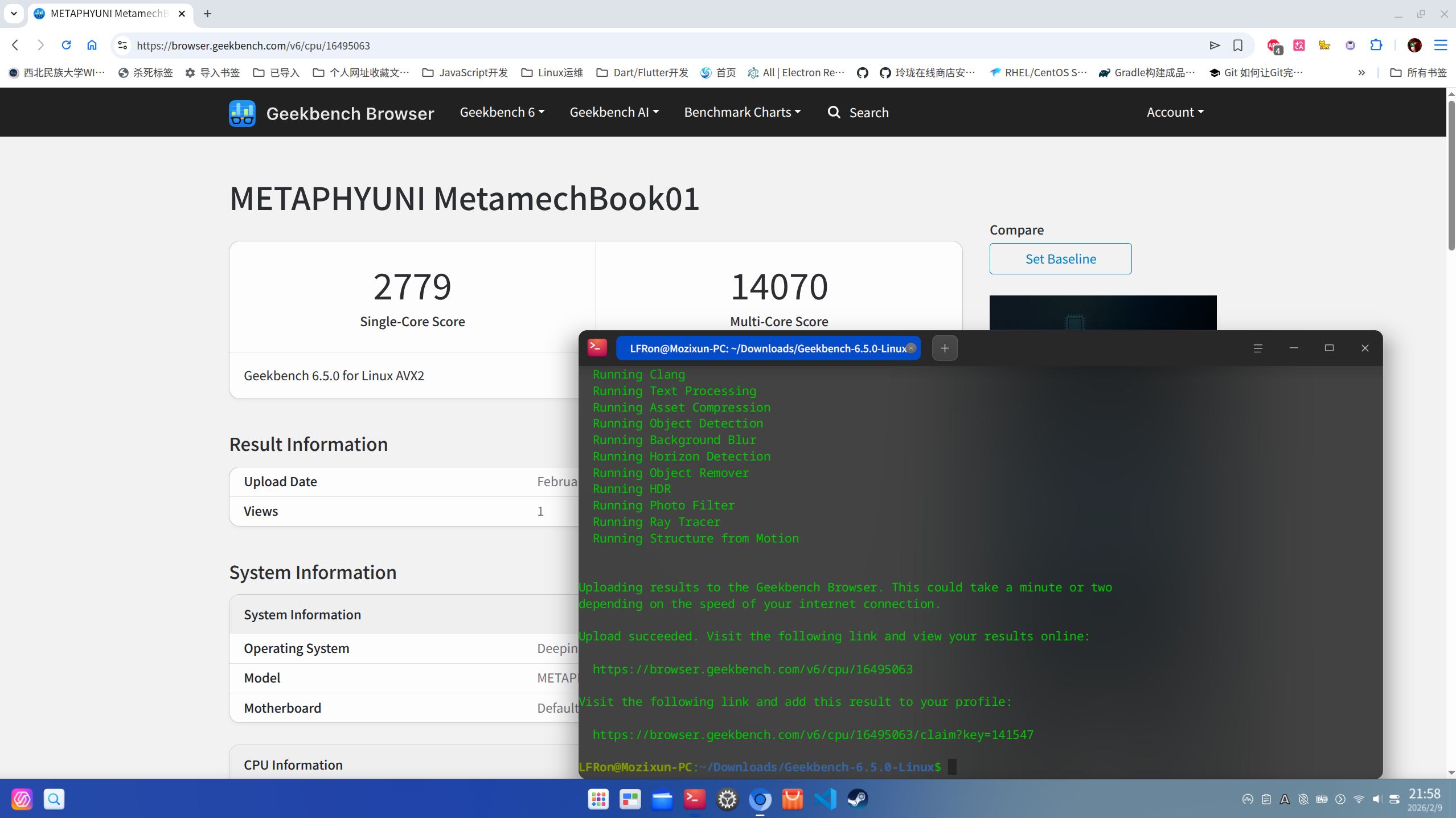Screen dimensions: 1456x818
Task: Open the JavaScript开发 bookmark folder
Action: (x=465, y=72)
